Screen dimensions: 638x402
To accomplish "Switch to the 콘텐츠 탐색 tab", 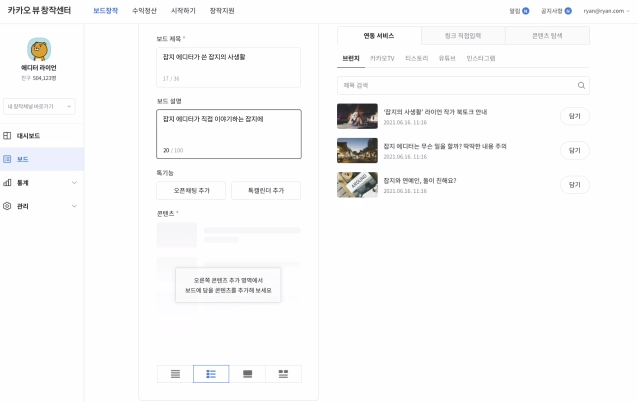I will (547, 36).
